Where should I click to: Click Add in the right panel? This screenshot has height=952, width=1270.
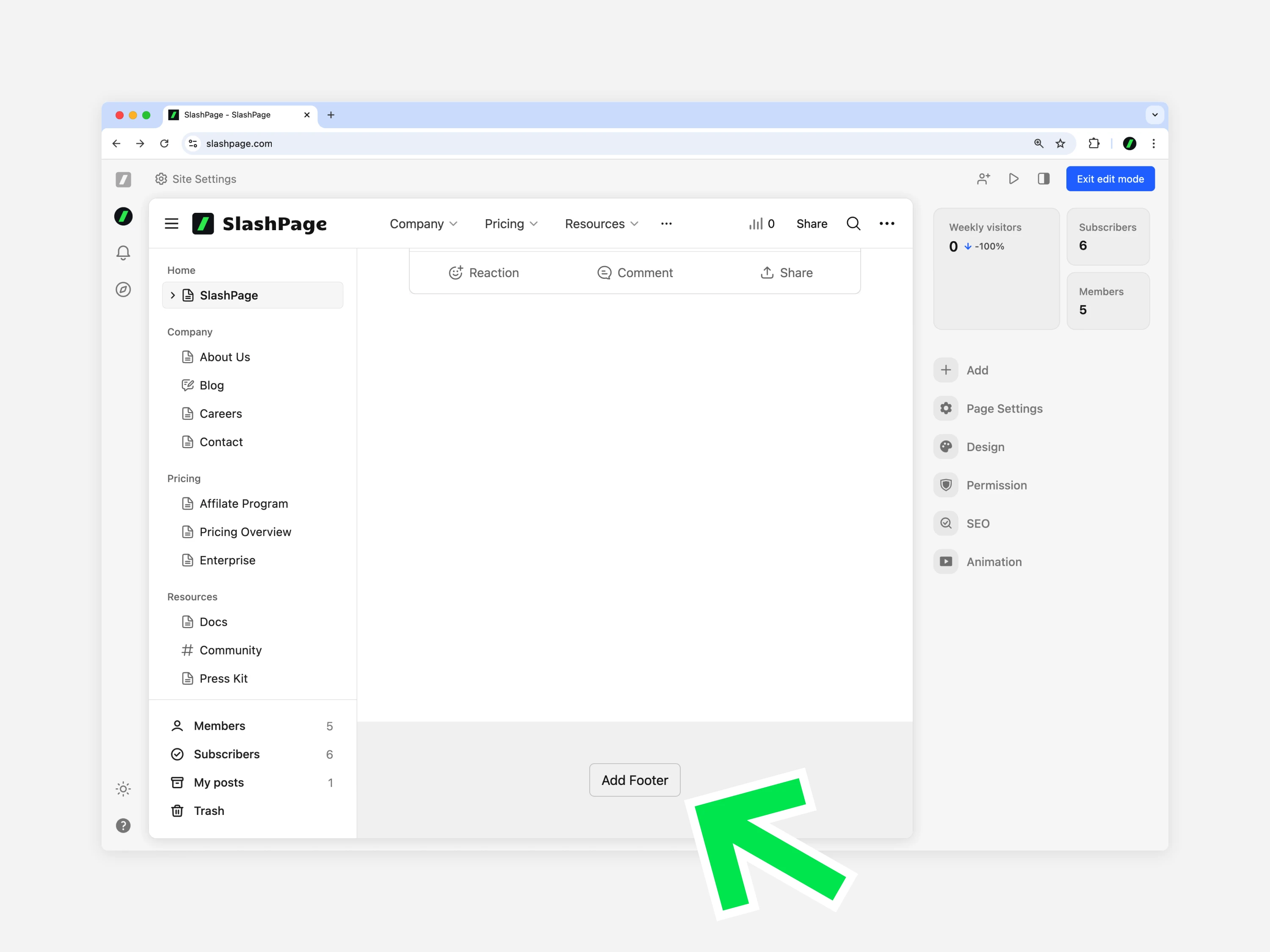point(962,371)
